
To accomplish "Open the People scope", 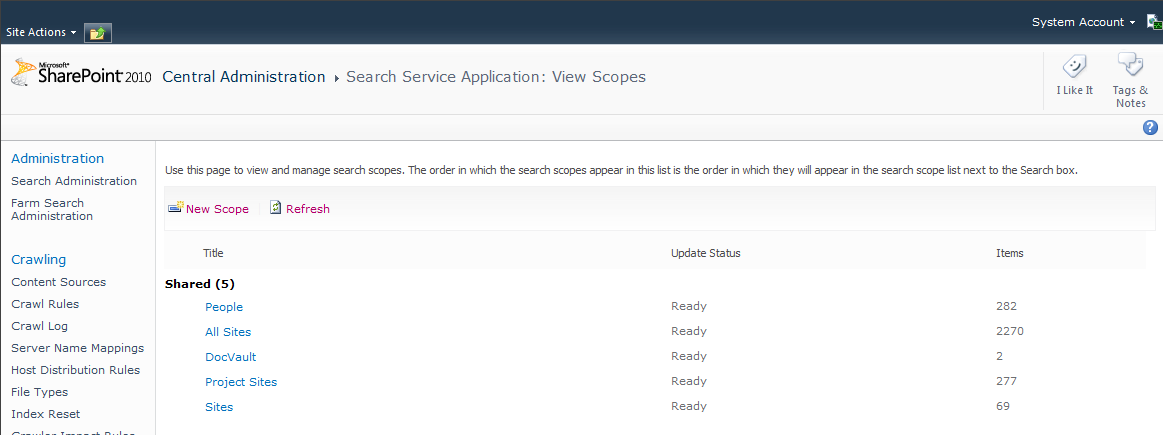I will pos(224,307).
